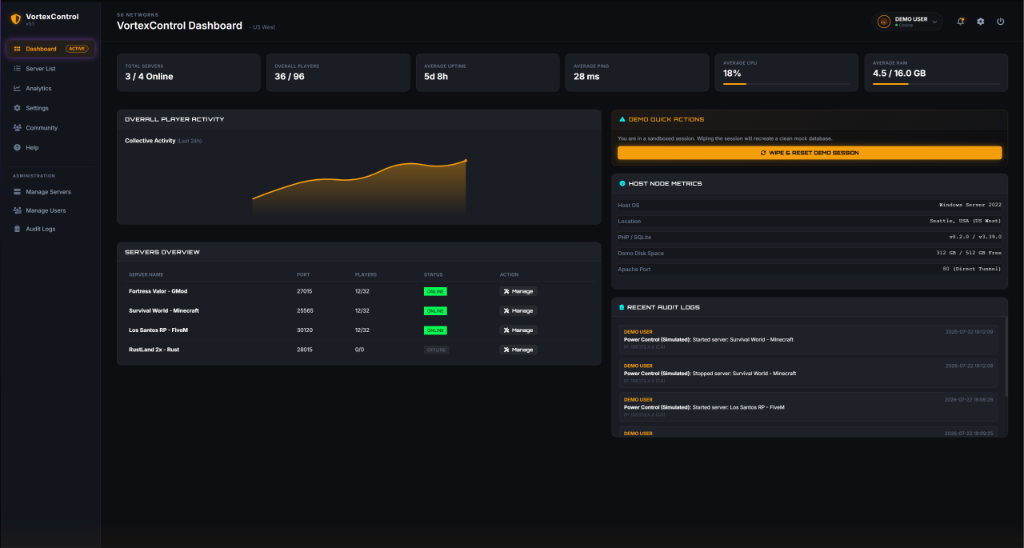Click Wipe & Reset Demo Session button

809,153
